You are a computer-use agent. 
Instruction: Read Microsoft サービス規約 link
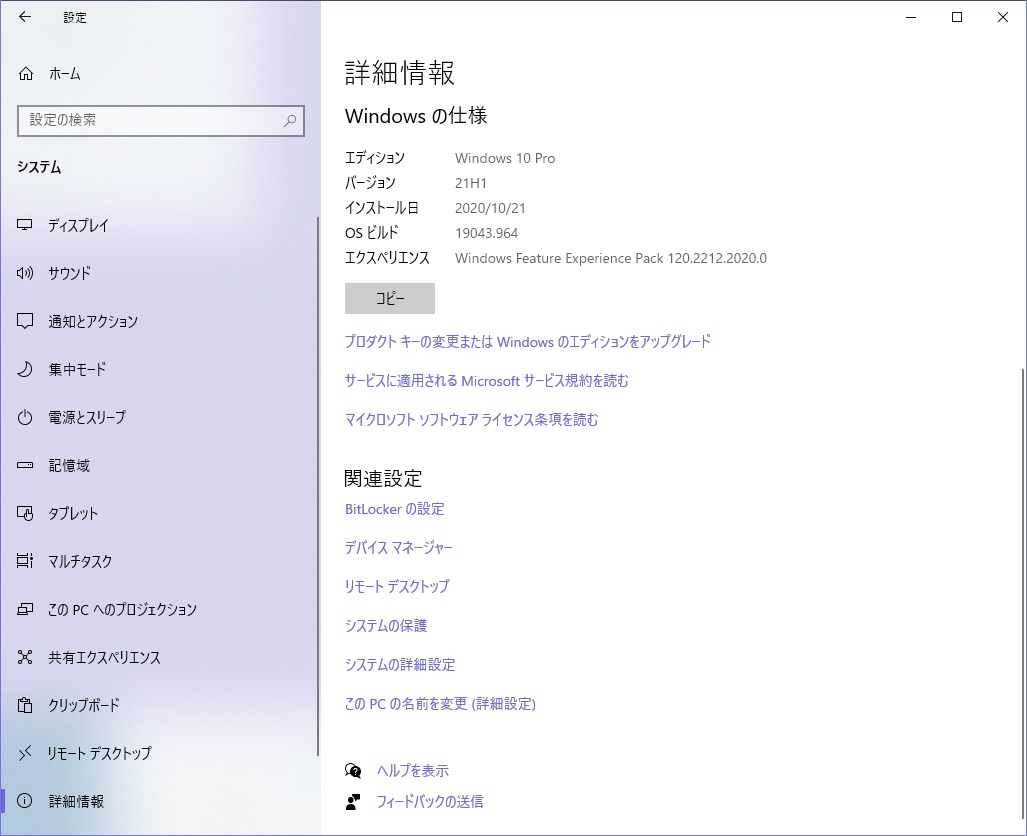pos(486,381)
